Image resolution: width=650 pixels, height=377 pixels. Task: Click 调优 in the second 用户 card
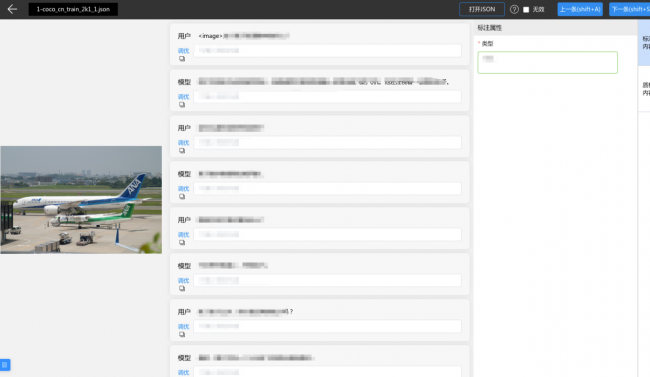[183, 143]
